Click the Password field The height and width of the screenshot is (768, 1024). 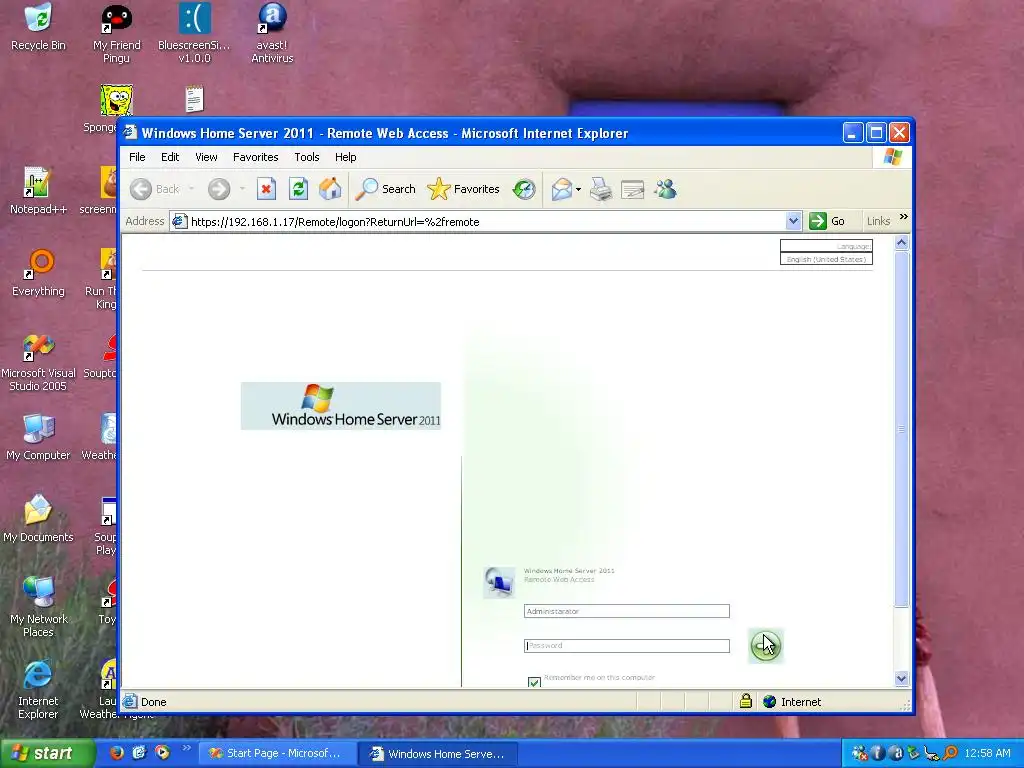(x=626, y=646)
